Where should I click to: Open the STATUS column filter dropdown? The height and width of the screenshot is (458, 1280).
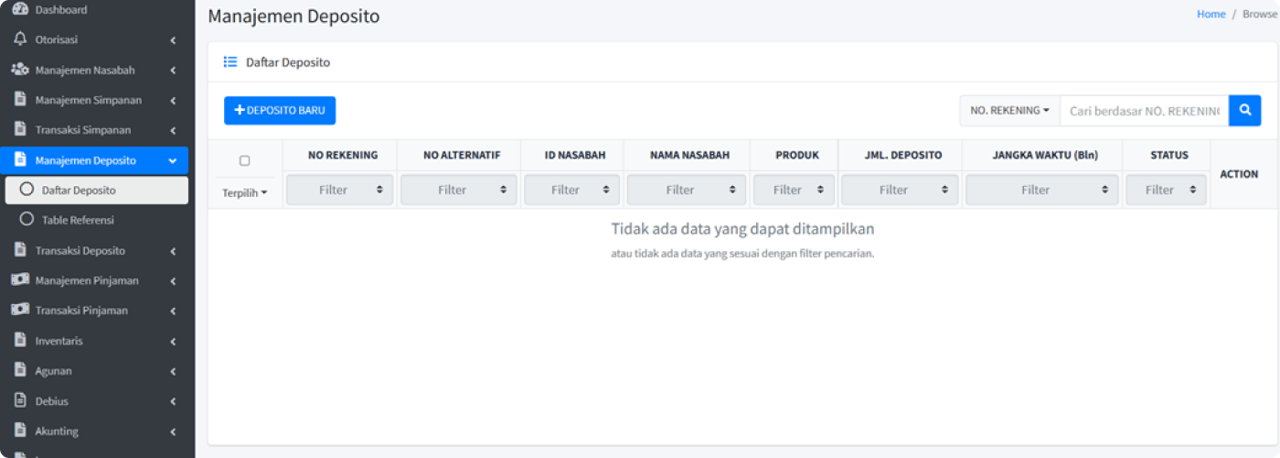pos(1165,190)
